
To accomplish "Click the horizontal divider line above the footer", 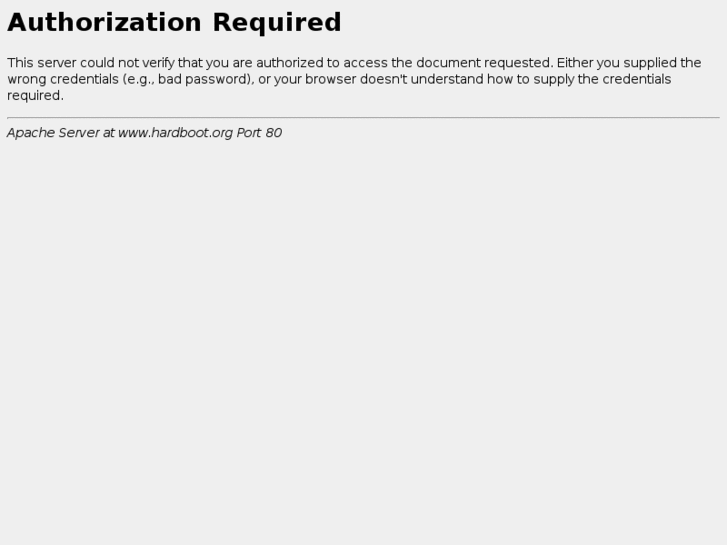I will [364, 117].
